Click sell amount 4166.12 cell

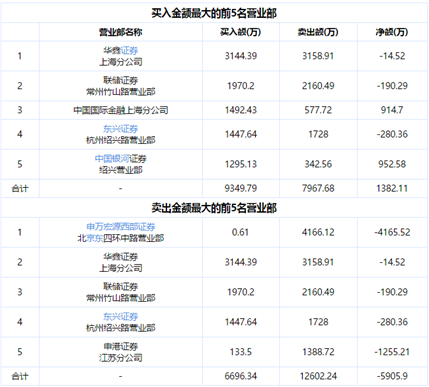coord(318,232)
